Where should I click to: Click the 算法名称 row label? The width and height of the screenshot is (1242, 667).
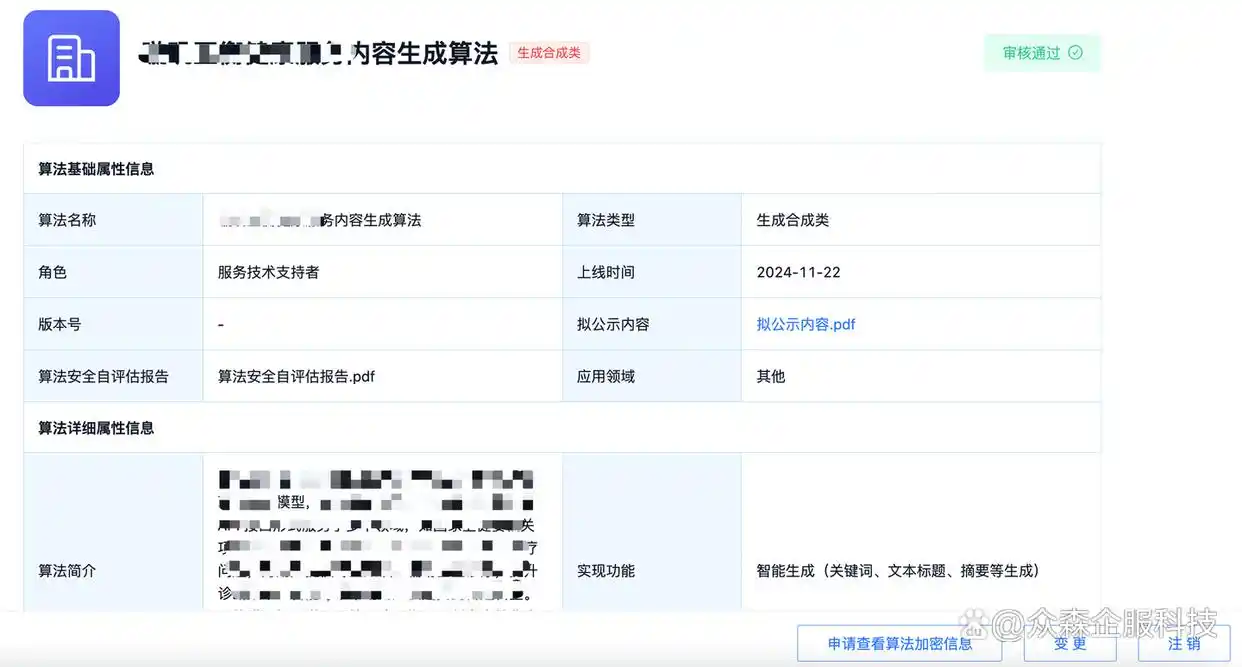tap(67, 219)
